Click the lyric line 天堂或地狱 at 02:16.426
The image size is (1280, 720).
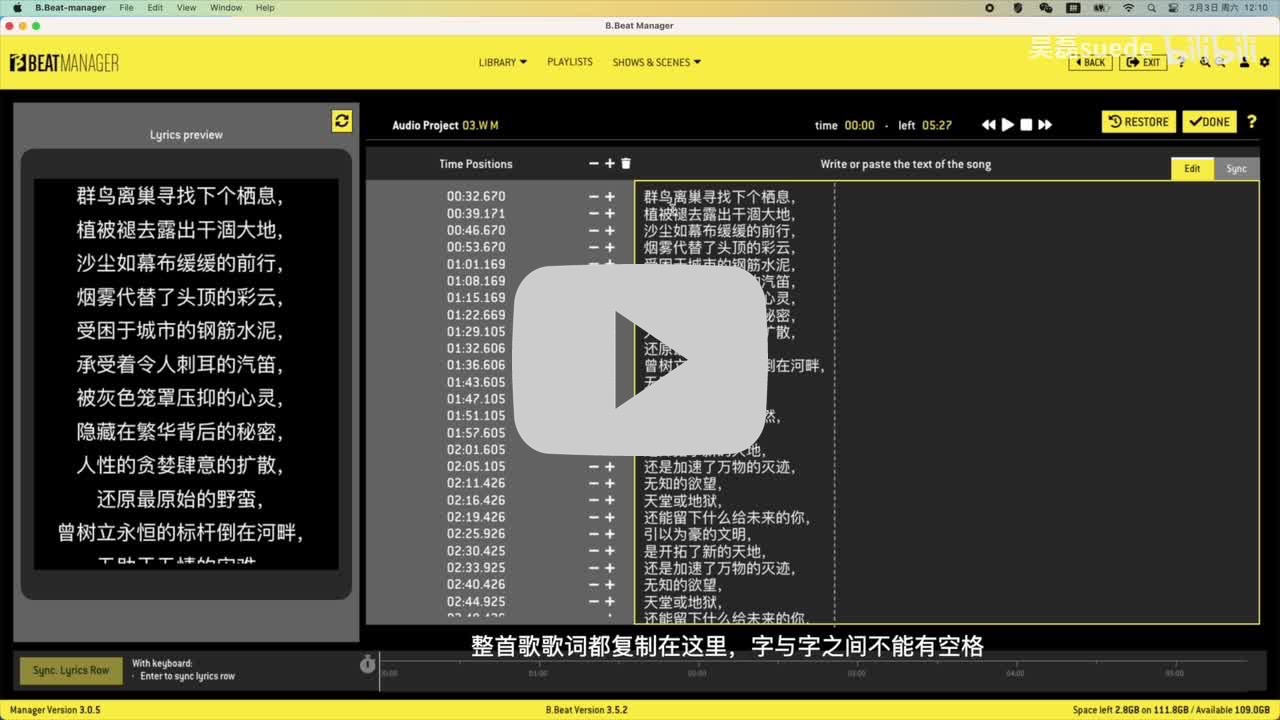pyautogui.click(x=683, y=501)
